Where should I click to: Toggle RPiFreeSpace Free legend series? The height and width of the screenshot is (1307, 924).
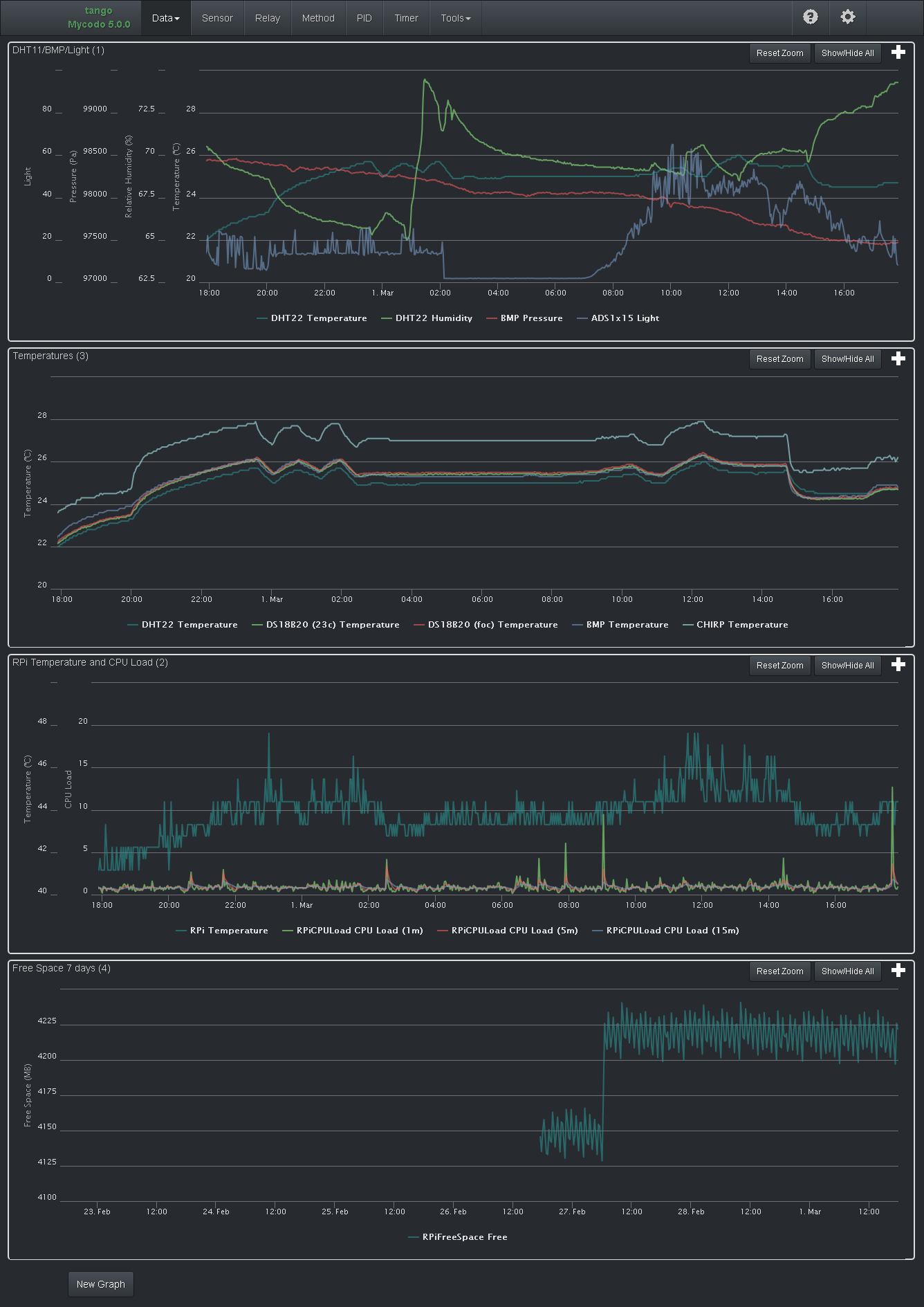(x=458, y=1237)
